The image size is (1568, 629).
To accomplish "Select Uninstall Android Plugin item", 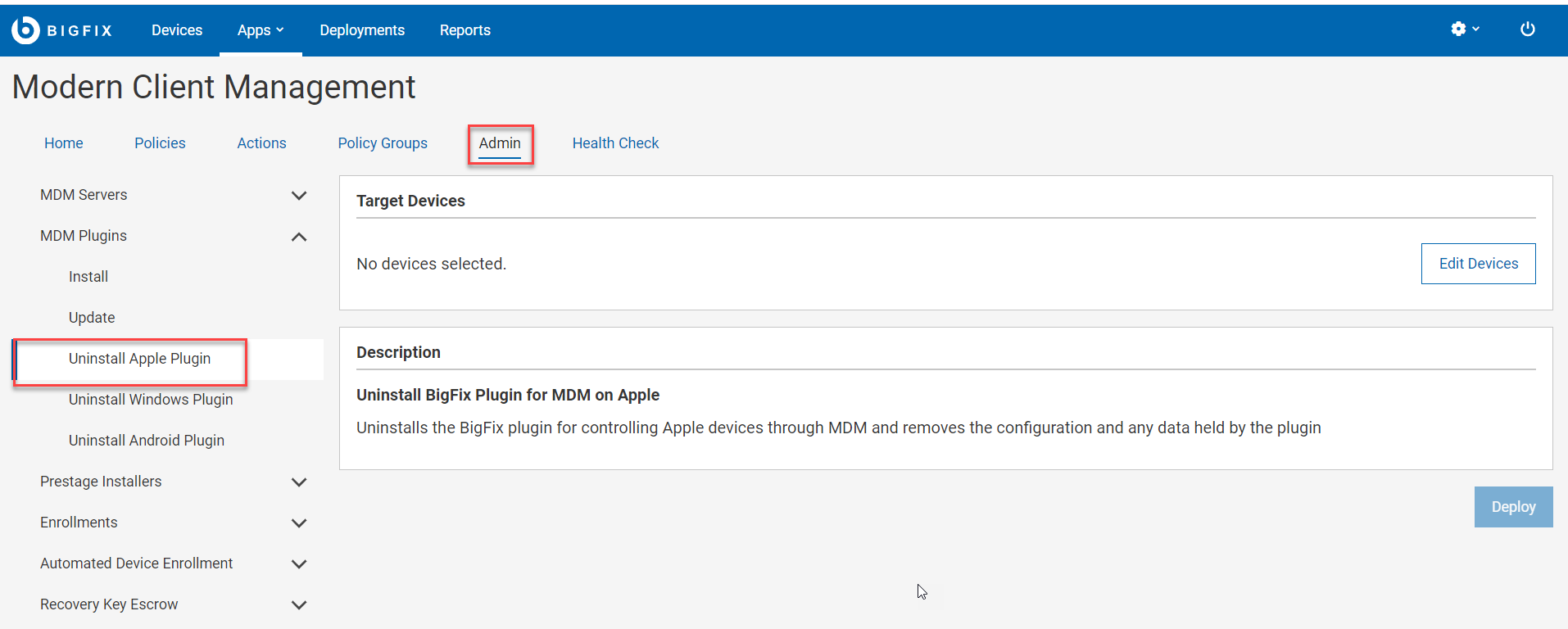I will 147,441.
